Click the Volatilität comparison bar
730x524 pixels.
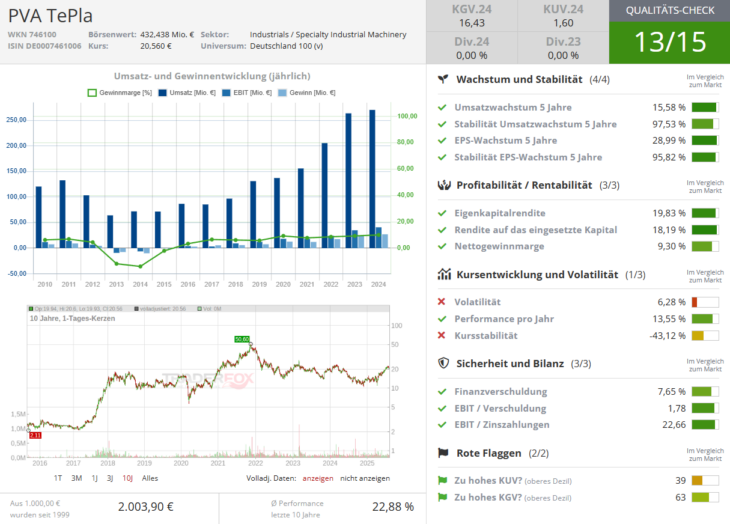pos(705,302)
